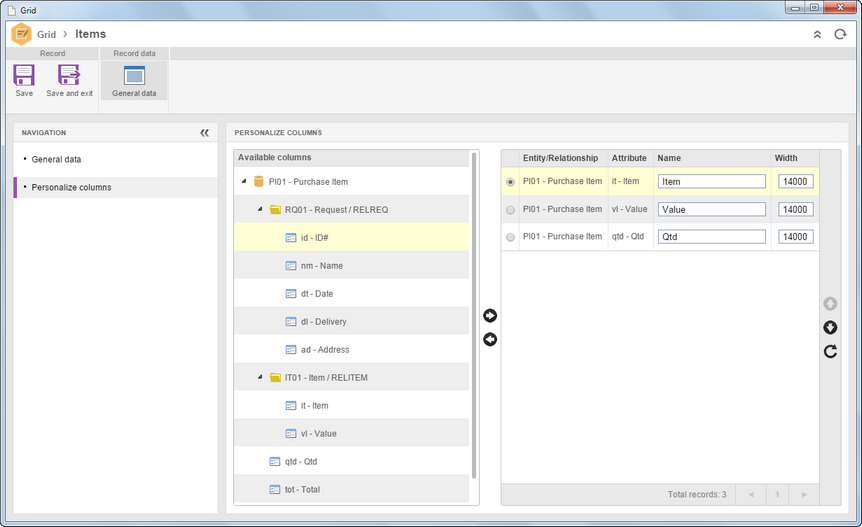Viewport: 862px width, 527px height.
Task: Select the radio button for it - Item row
Action: coord(510,182)
